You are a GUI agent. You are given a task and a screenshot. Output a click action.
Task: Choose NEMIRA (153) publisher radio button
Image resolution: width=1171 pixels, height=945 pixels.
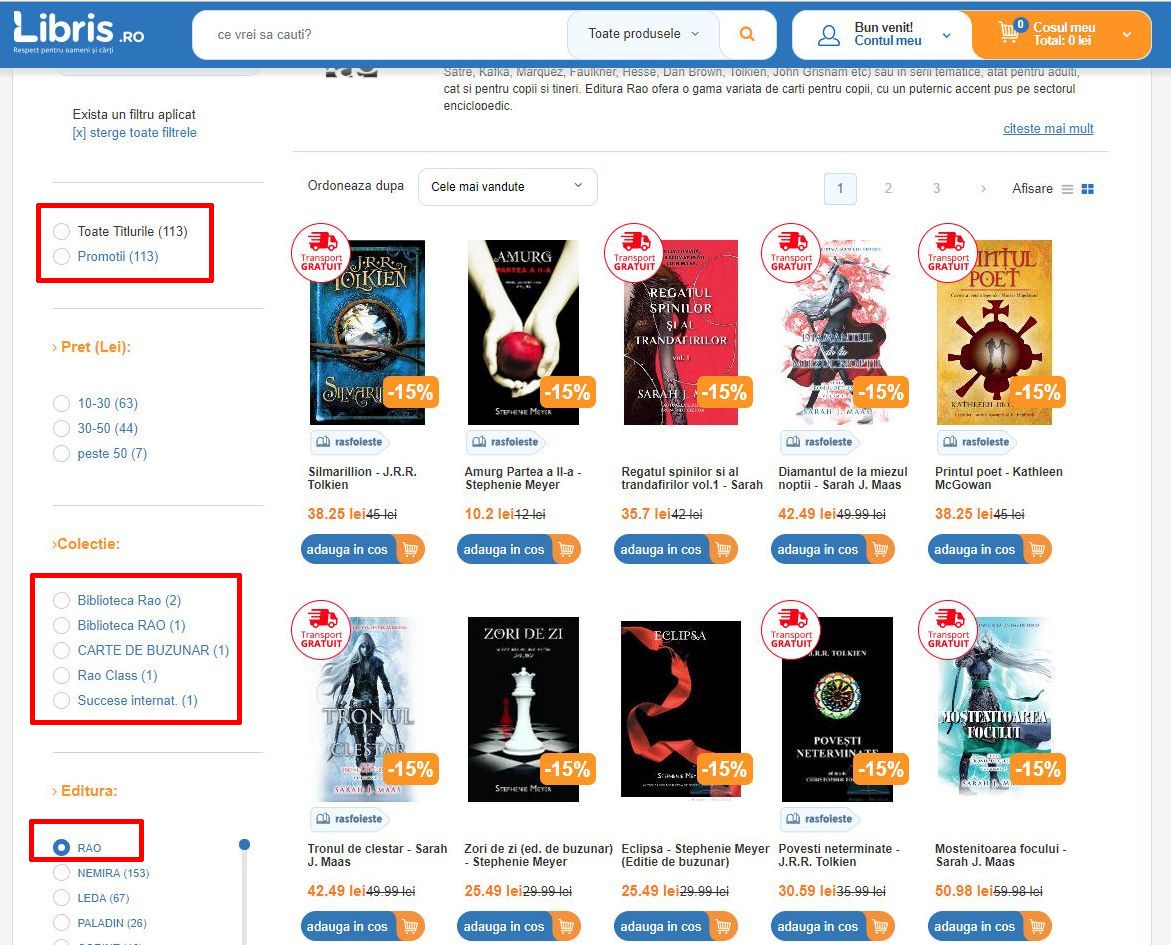point(61,873)
